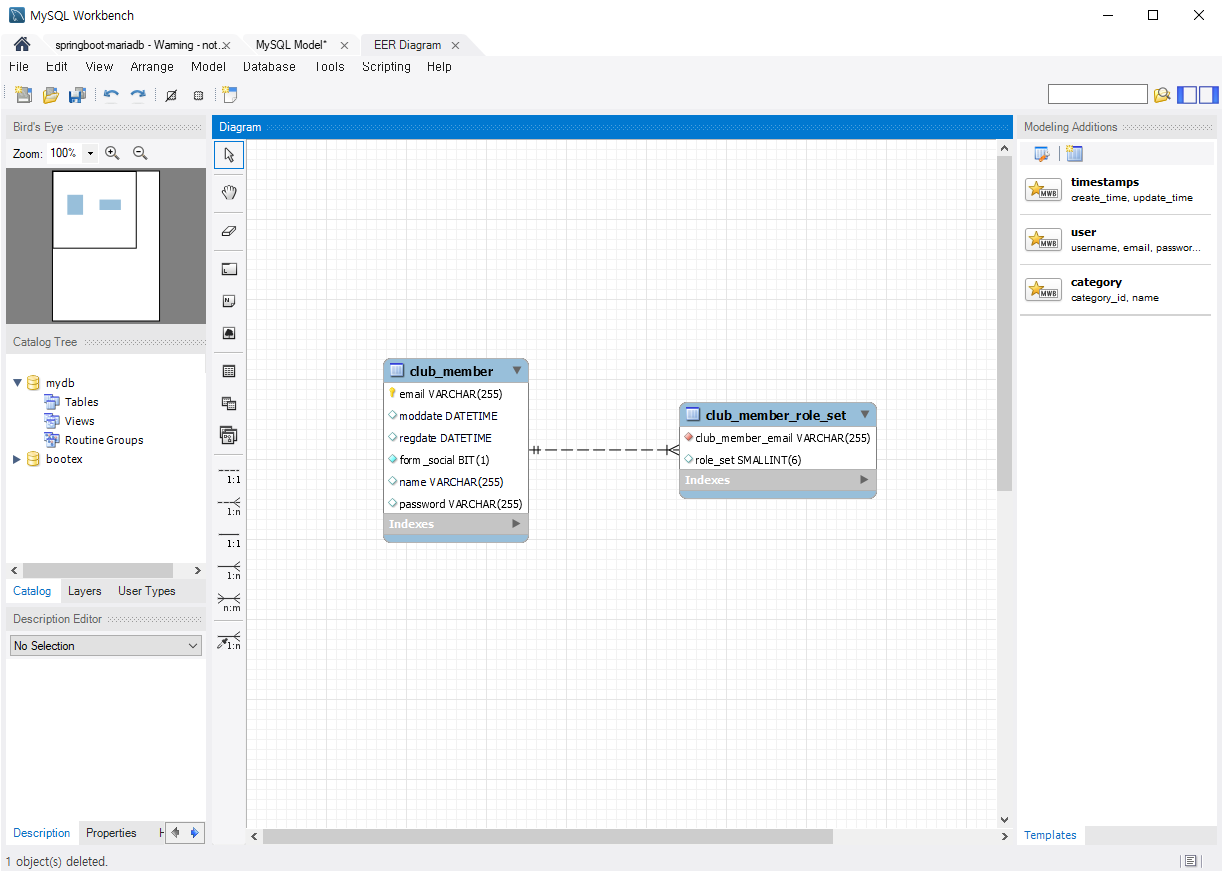Open the File menu
The image size is (1223, 872).
point(19,67)
